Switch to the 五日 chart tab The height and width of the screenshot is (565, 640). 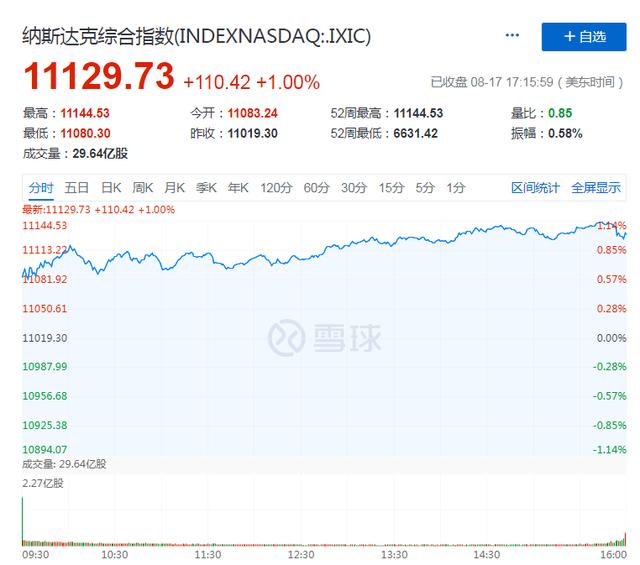(77, 188)
